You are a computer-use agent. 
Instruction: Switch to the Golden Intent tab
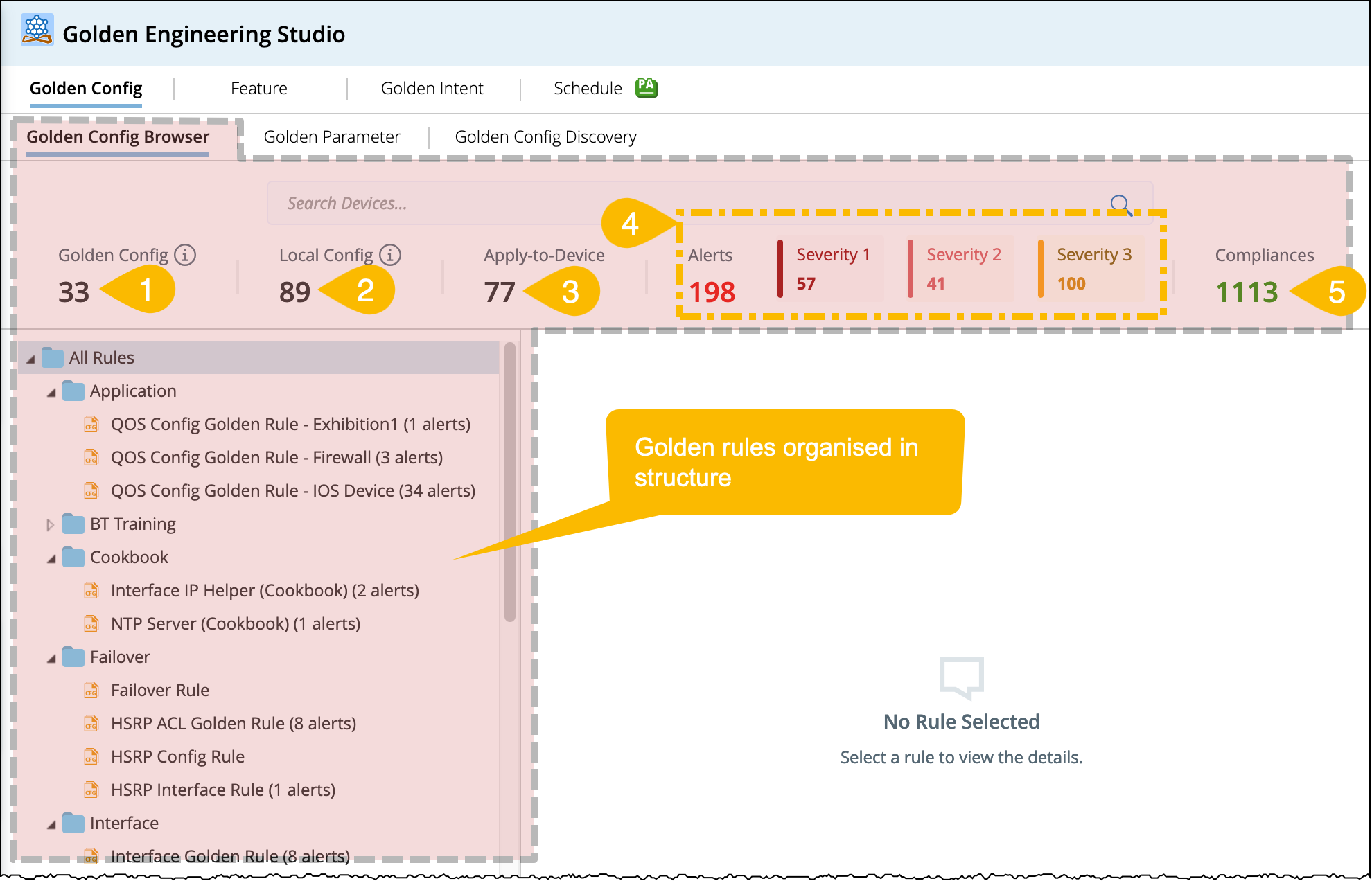coord(432,89)
